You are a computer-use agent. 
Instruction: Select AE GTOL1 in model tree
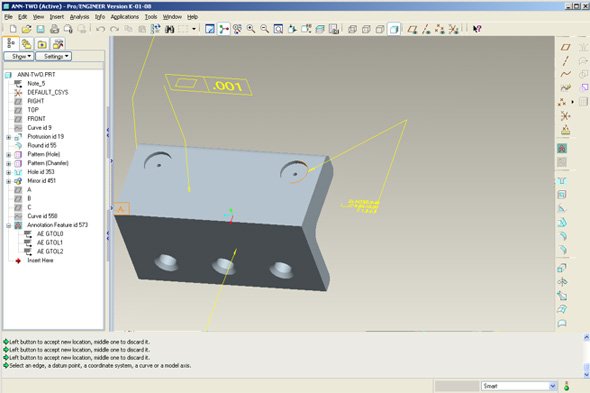pyautogui.click(x=50, y=243)
